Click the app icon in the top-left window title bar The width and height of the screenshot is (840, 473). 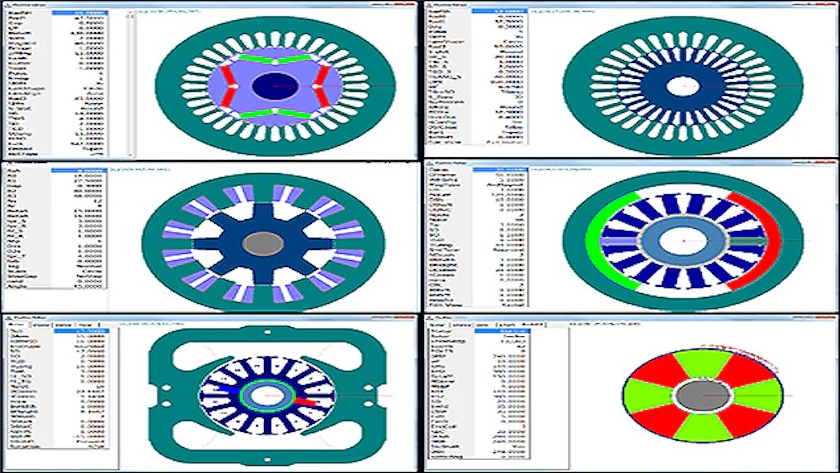click(x=7, y=5)
